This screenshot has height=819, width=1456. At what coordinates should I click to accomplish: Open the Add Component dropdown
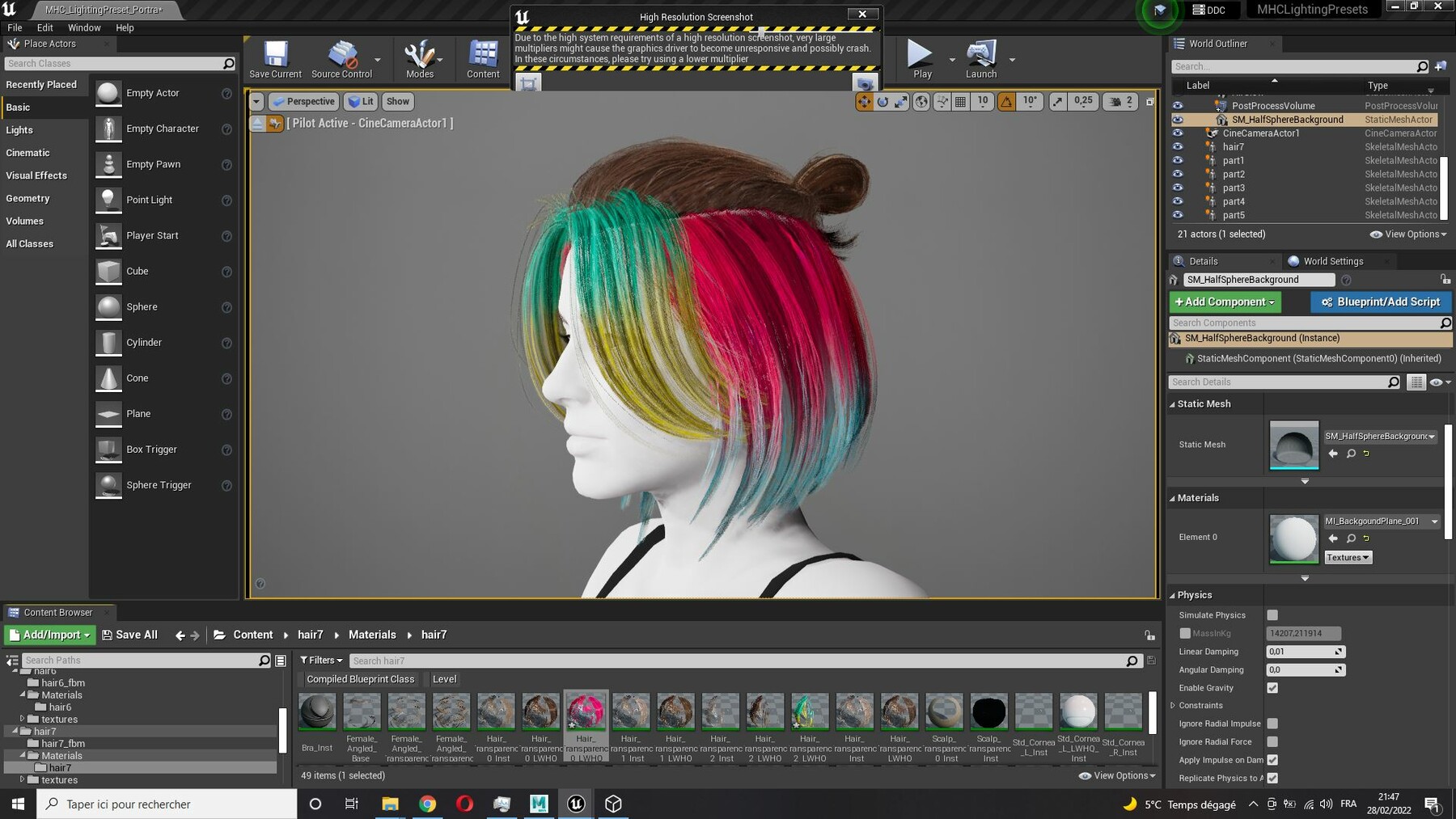(x=1225, y=302)
